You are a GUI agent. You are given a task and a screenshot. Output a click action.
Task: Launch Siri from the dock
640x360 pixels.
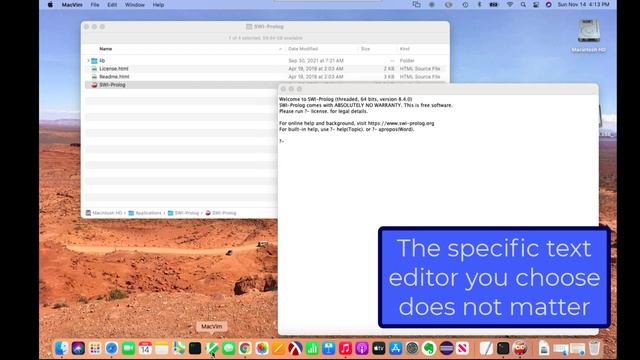coord(78,348)
